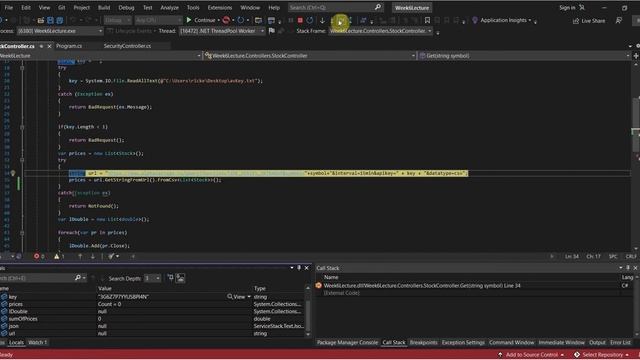Open the Debug configuration dropdown
This screenshot has width=640, height=360.
tap(117, 20)
